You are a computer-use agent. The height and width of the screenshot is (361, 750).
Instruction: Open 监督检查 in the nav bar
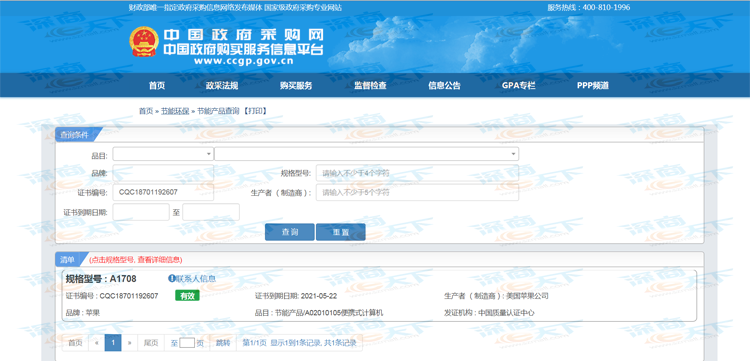(370, 86)
